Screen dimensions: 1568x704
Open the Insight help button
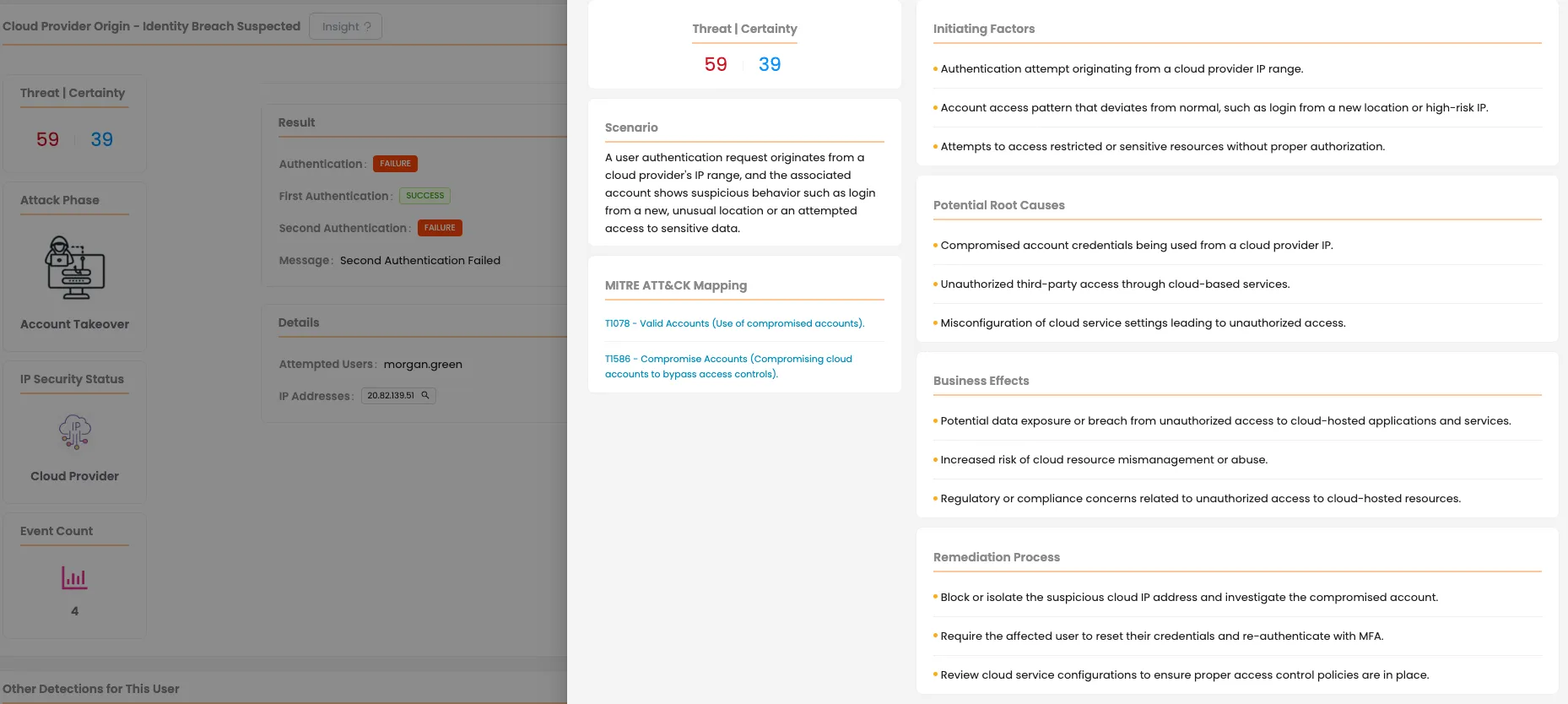click(x=346, y=26)
